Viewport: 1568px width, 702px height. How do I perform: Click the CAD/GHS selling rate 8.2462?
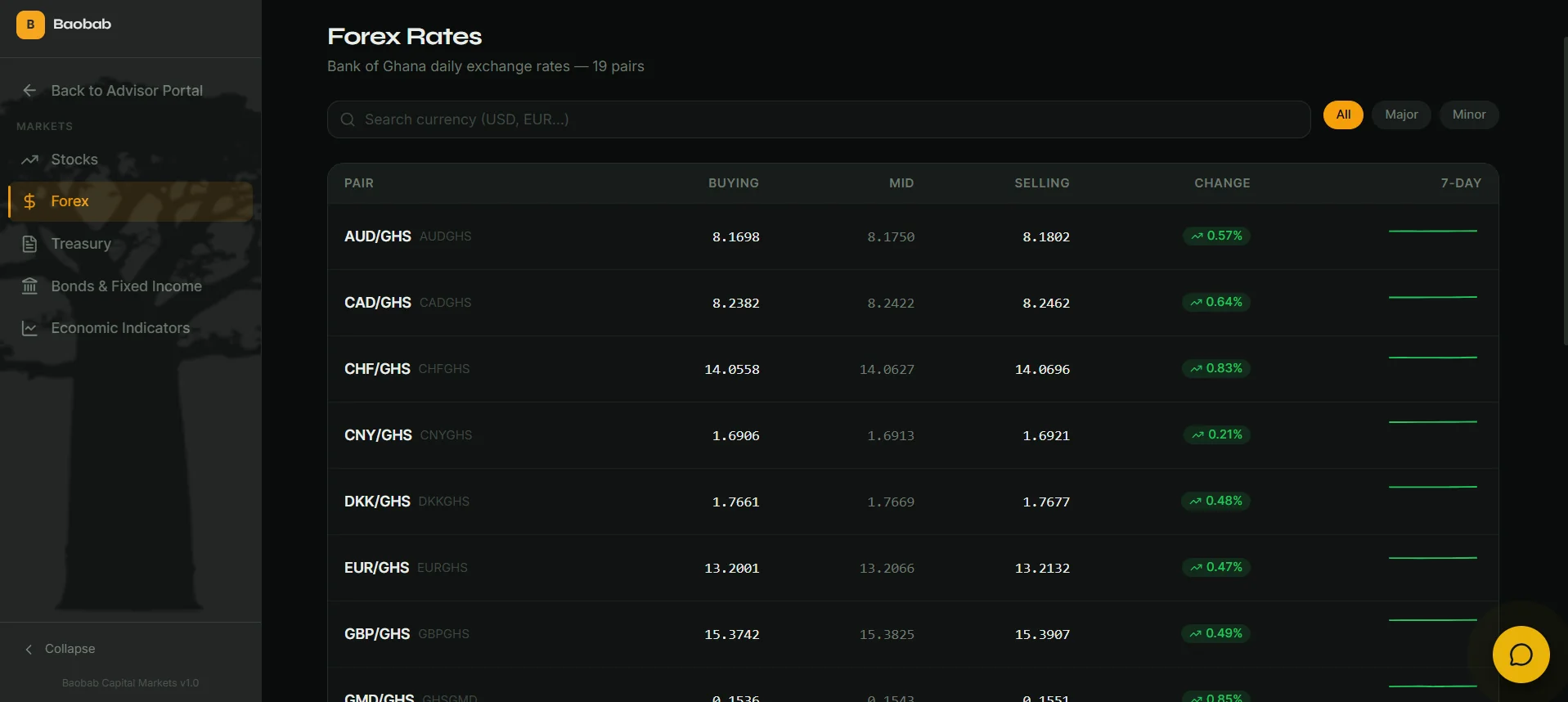point(1046,303)
